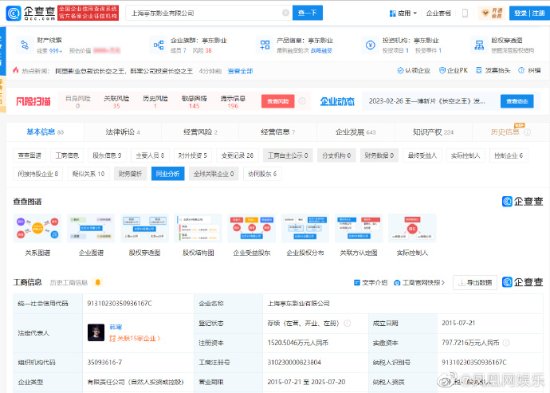
Task: Open the 财产线索 card icon
Action: pyautogui.click(x=25, y=45)
